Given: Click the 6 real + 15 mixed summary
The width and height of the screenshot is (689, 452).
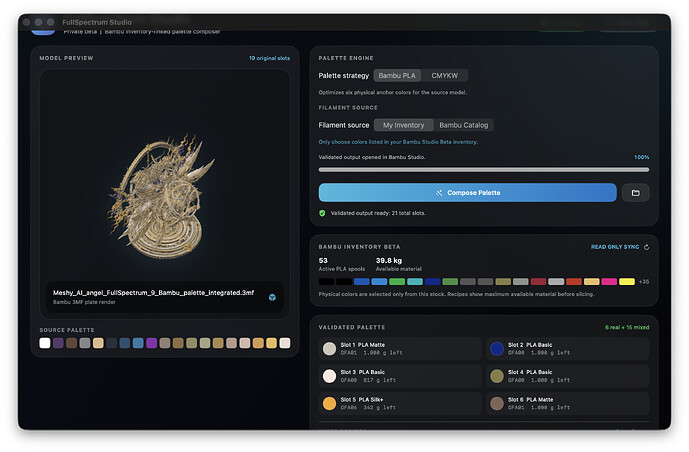Looking at the screenshot, I should [627, 327].
